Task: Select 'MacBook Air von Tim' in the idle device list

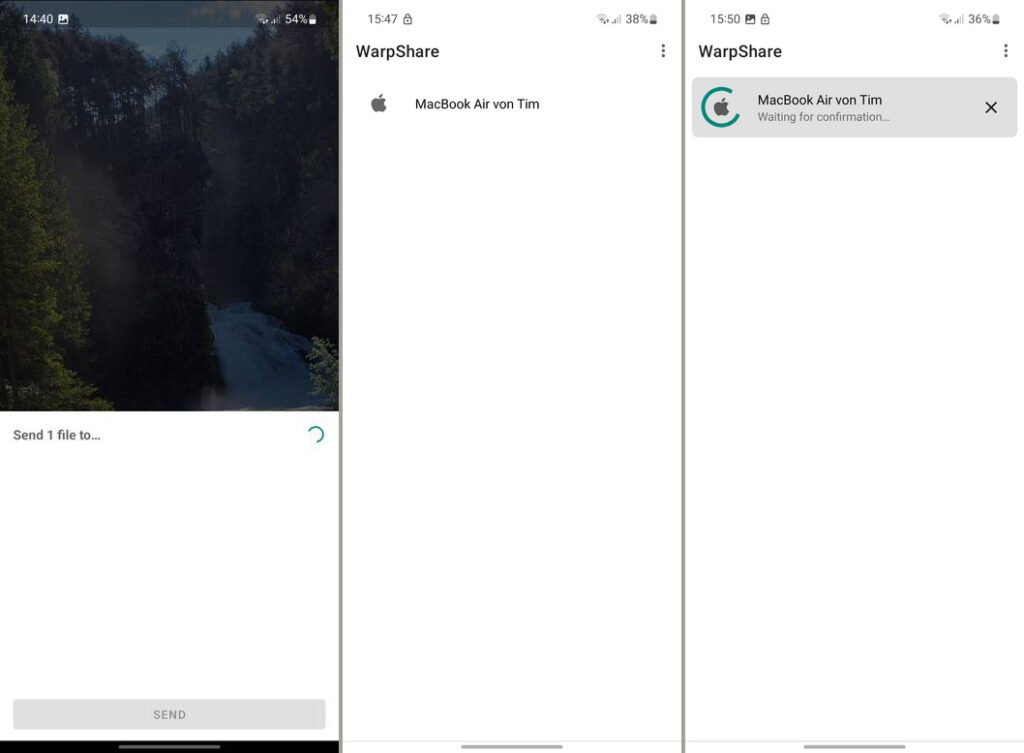Action: (x=477, y=104)
